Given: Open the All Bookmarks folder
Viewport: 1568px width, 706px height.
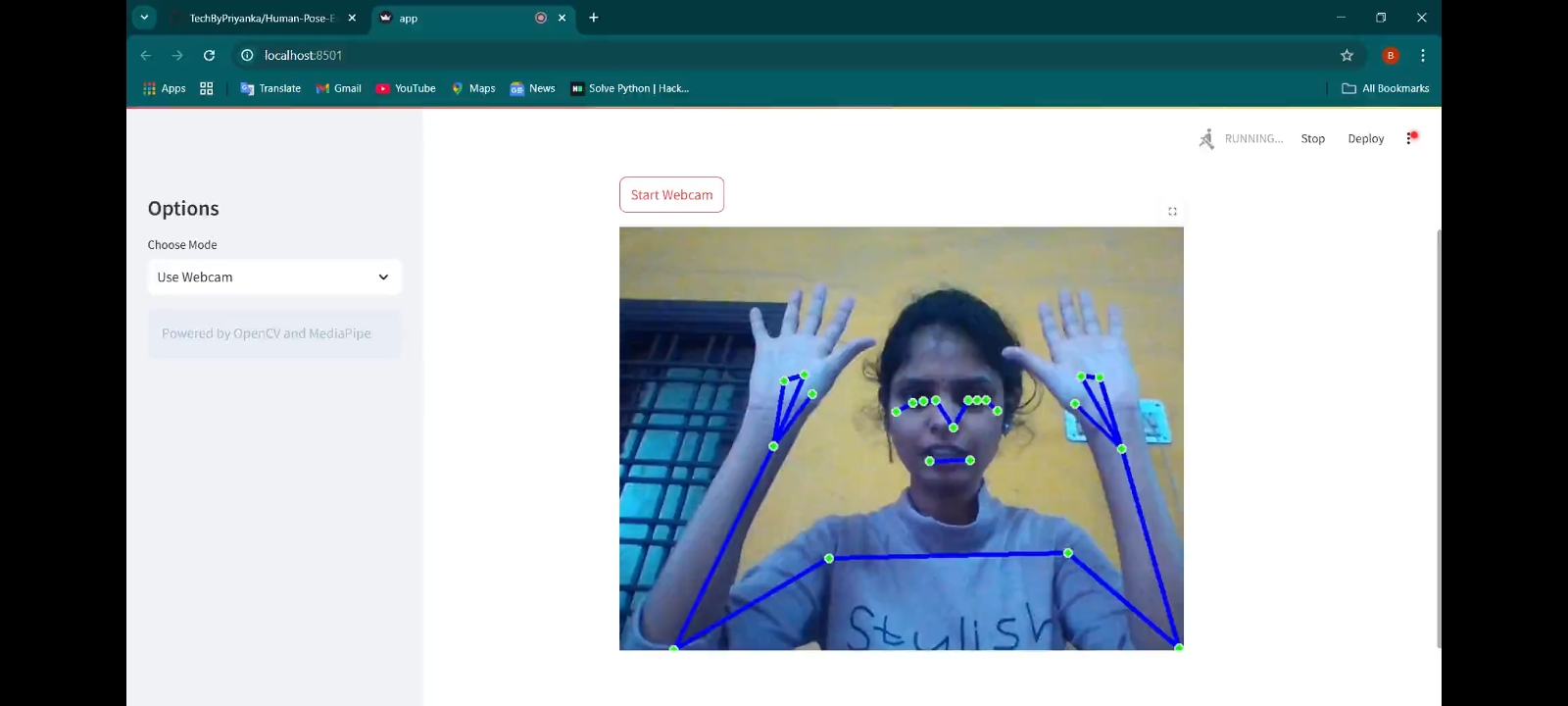Looking at the screenshot, I should click(x=1385, y=88).
